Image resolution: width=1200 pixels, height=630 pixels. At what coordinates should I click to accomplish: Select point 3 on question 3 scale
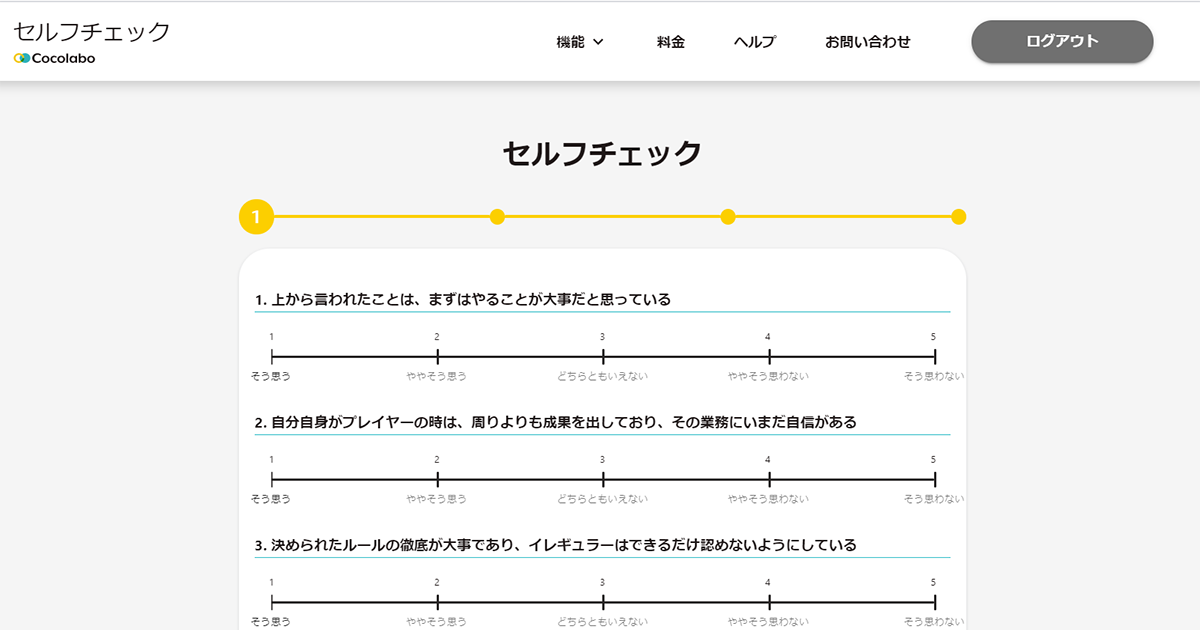[x=602, y=600]
